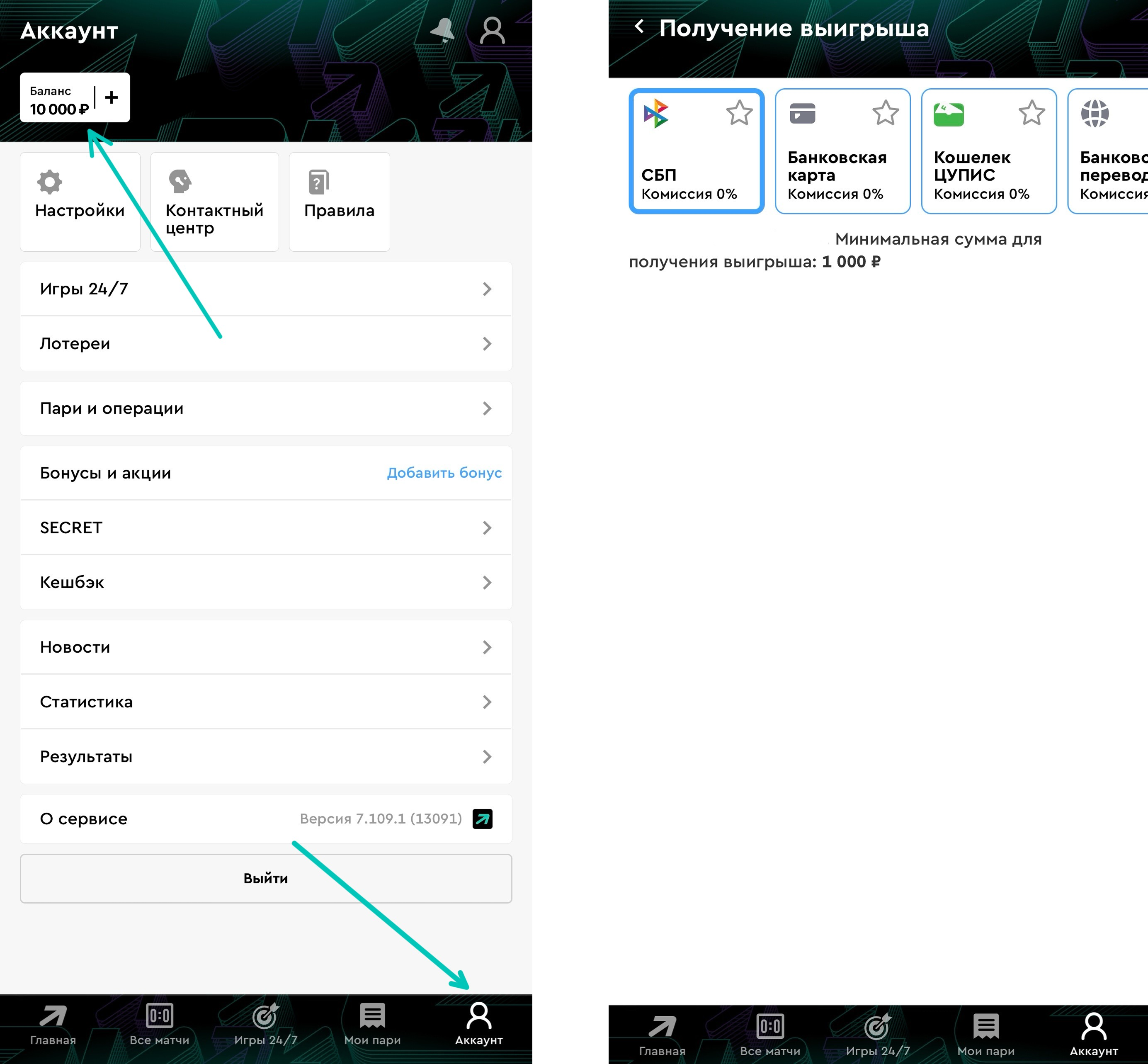Go to the Все матчи tab in the right bottom bar
Viewport: 1148px width, 1064px height.
pyautogui.click(x=770, y=1036)
